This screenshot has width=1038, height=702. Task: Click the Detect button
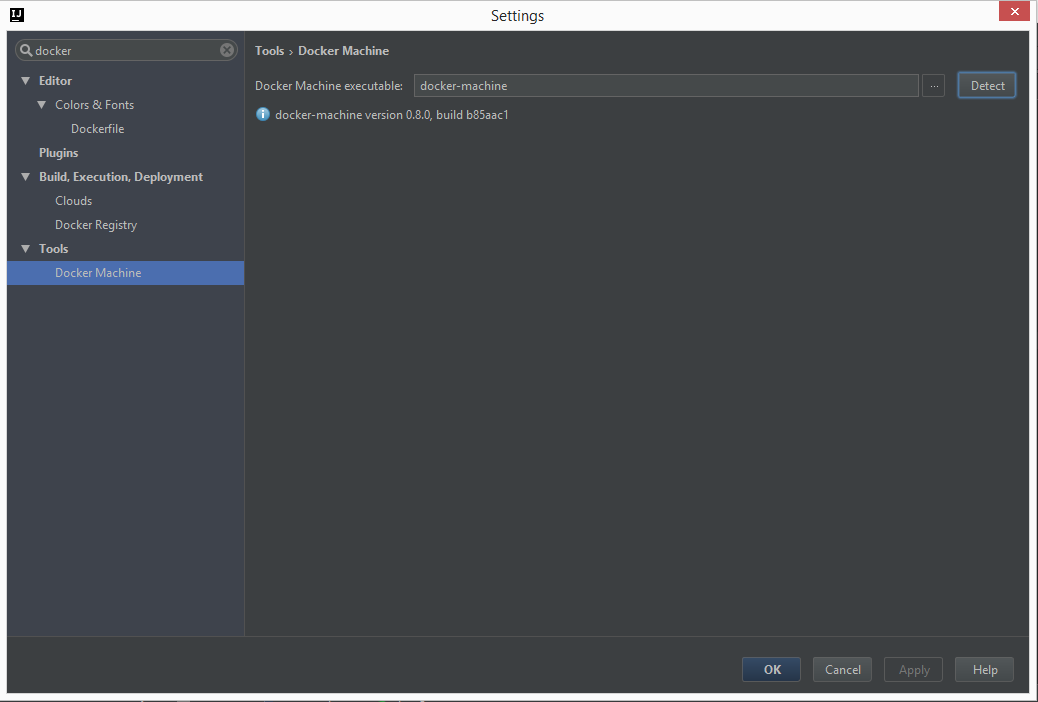[x=987, y=85]
